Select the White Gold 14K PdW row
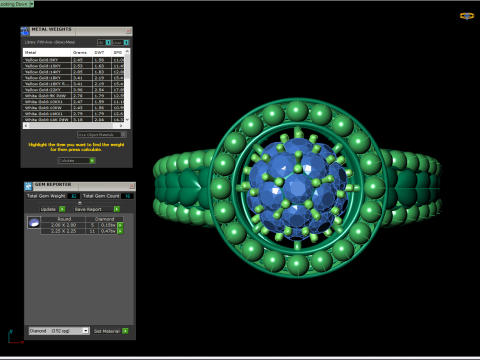Viewport: 480px width, 360px height. (74, 119)
